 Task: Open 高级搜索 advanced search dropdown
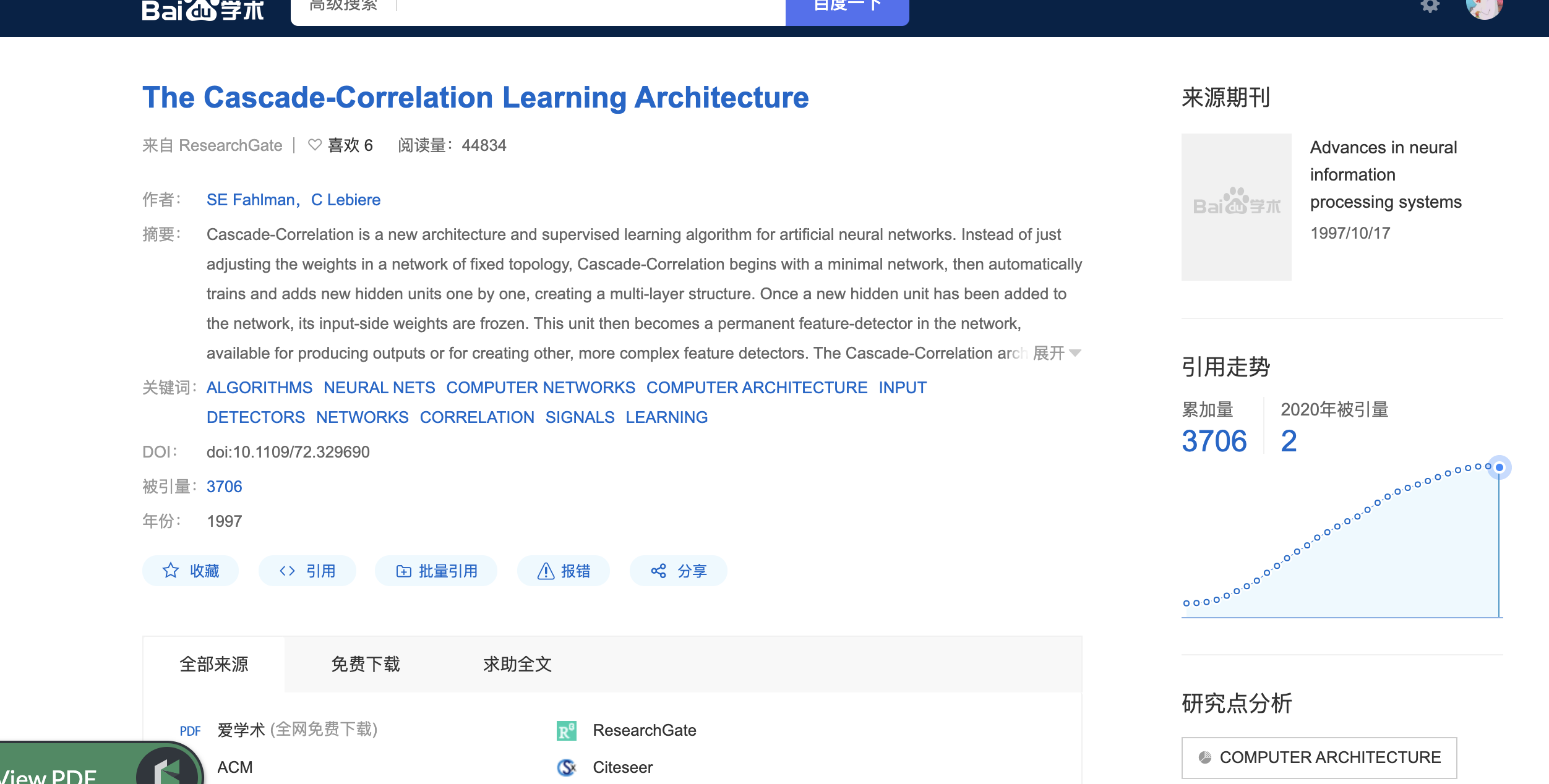[343, 6]
